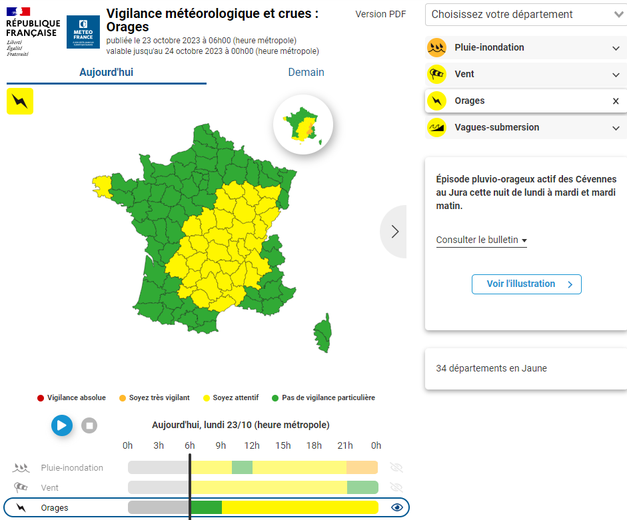Click the red Vigilance absolue legend dot

coord(40,398)
